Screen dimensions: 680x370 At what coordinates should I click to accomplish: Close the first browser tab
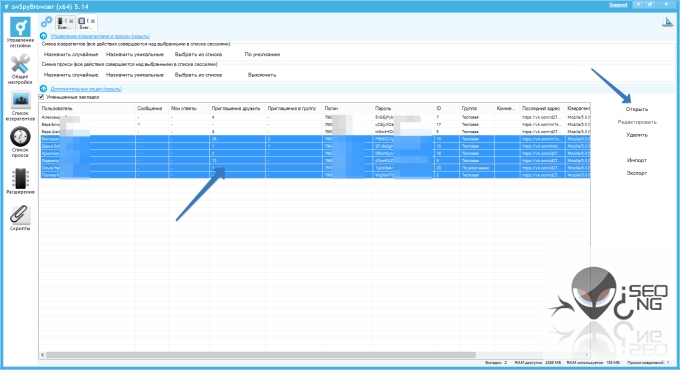(x=72, y=20)
